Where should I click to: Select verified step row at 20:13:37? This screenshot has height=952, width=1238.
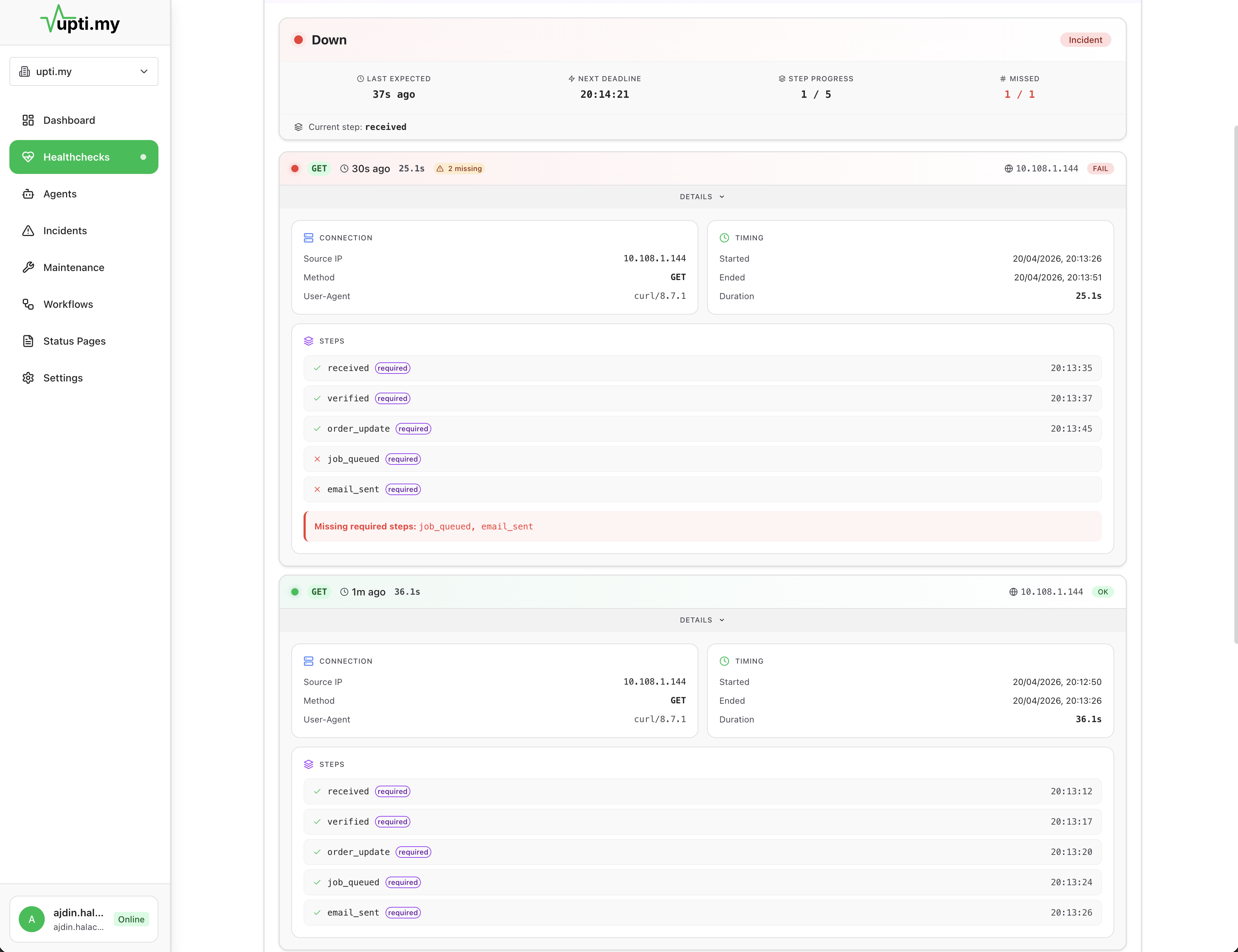[x=702, y=398]
